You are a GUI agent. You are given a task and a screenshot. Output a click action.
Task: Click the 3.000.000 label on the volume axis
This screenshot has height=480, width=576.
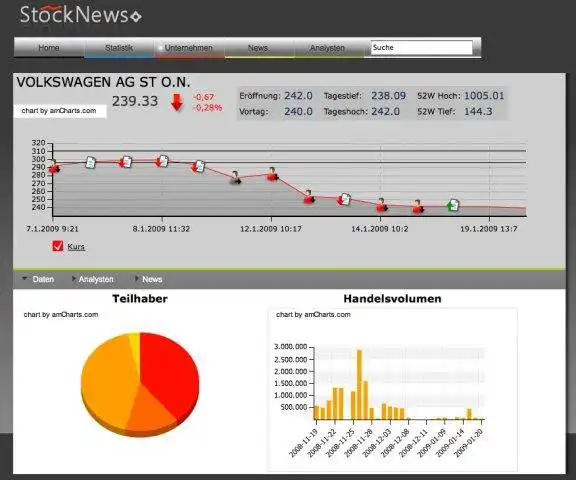(x=290, y=347)
